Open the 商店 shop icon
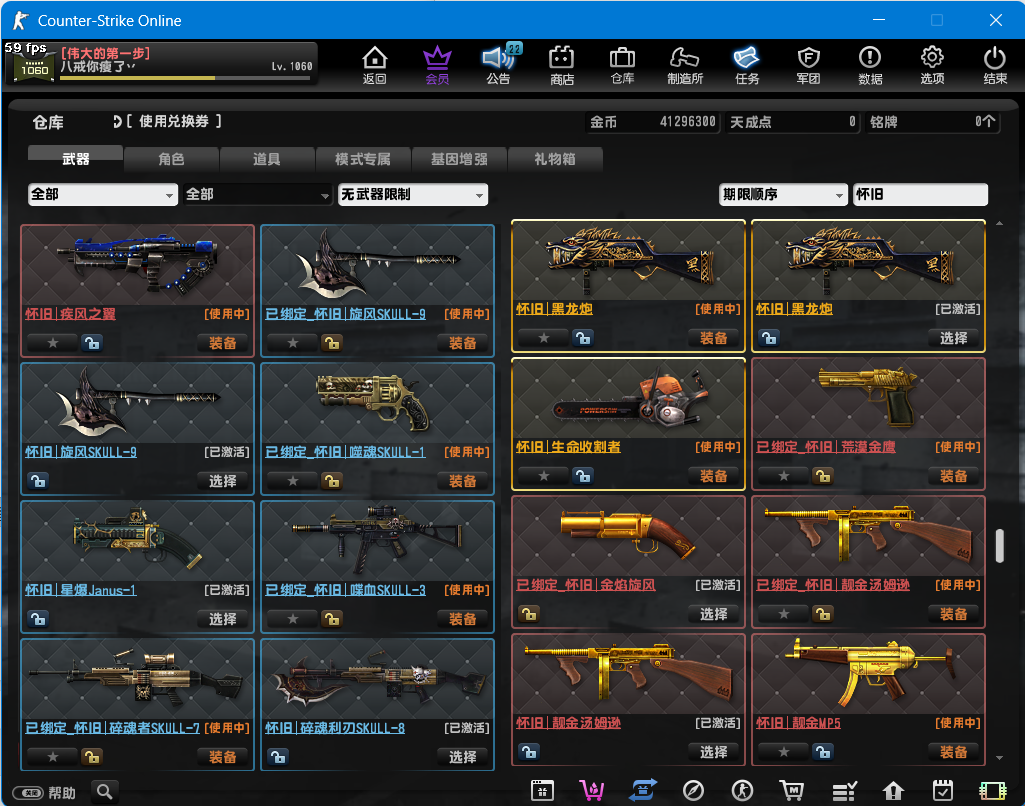This screenshot has width=1025, height=806. [x=562, y=65]
